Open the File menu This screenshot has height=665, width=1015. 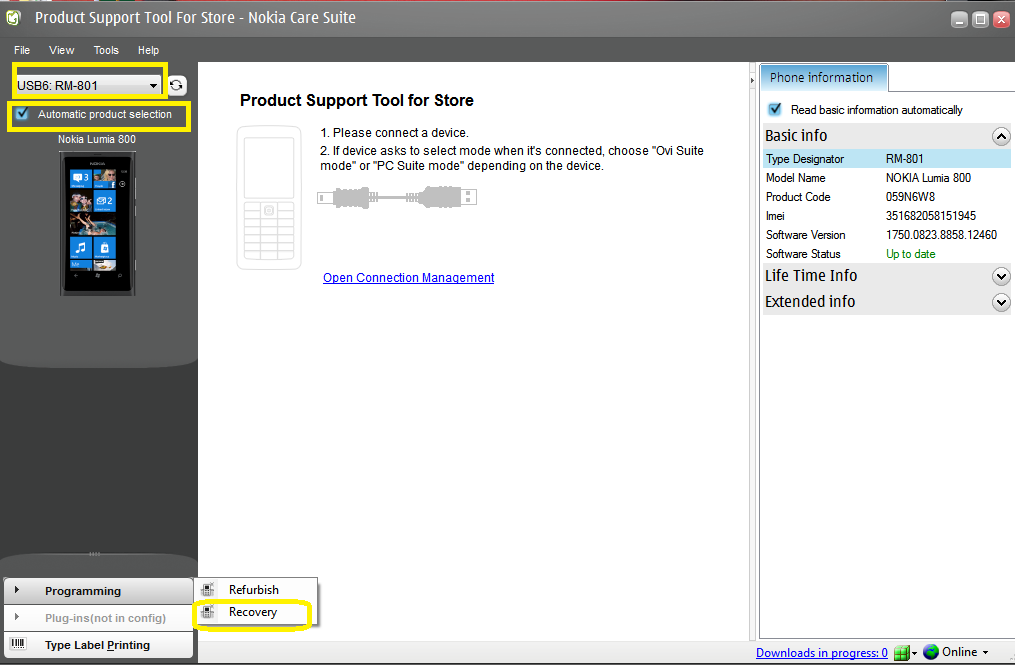[22, 50]
